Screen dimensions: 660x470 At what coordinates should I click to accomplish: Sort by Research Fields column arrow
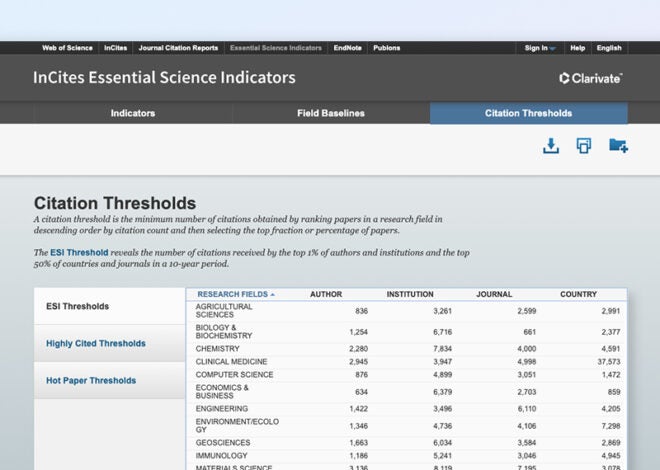tap(273, 295)
